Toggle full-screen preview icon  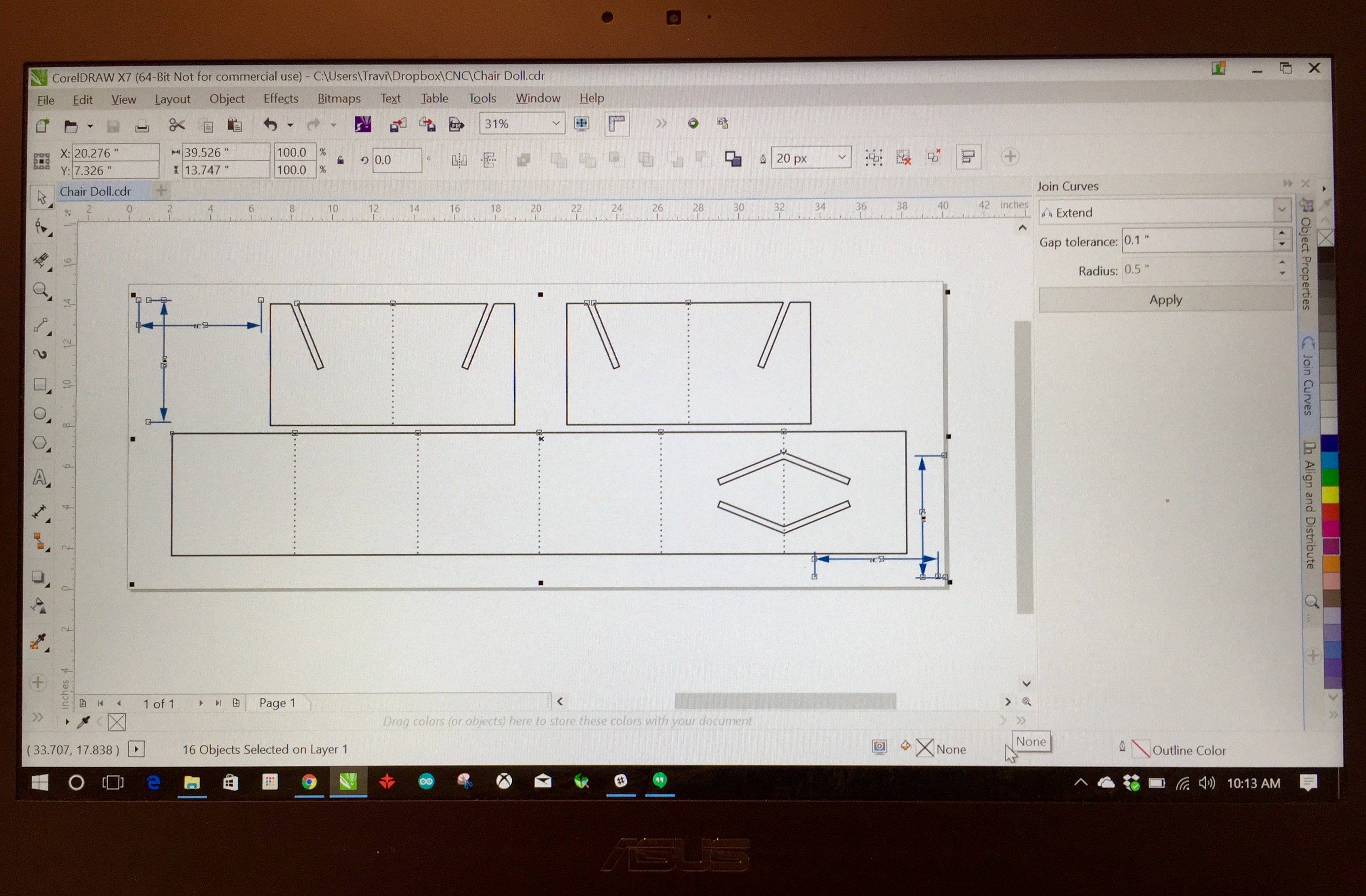pyautogui.click(x=582, y=124)
